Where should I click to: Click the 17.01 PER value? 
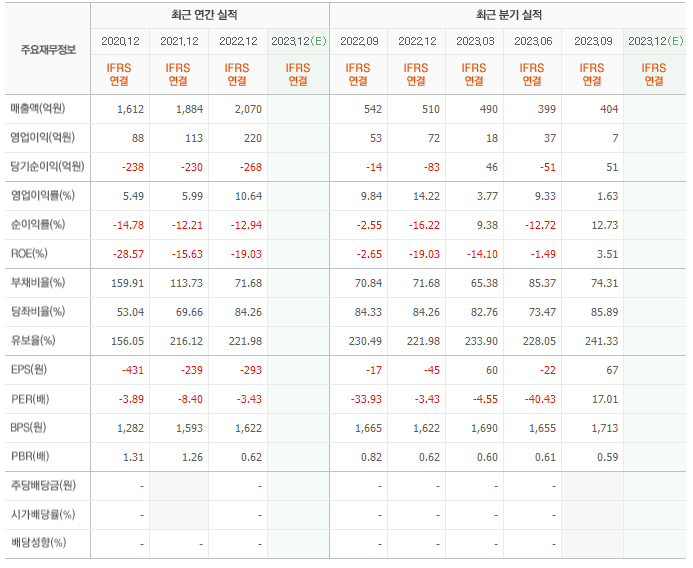pyautogui.click(x=605, y=399)
